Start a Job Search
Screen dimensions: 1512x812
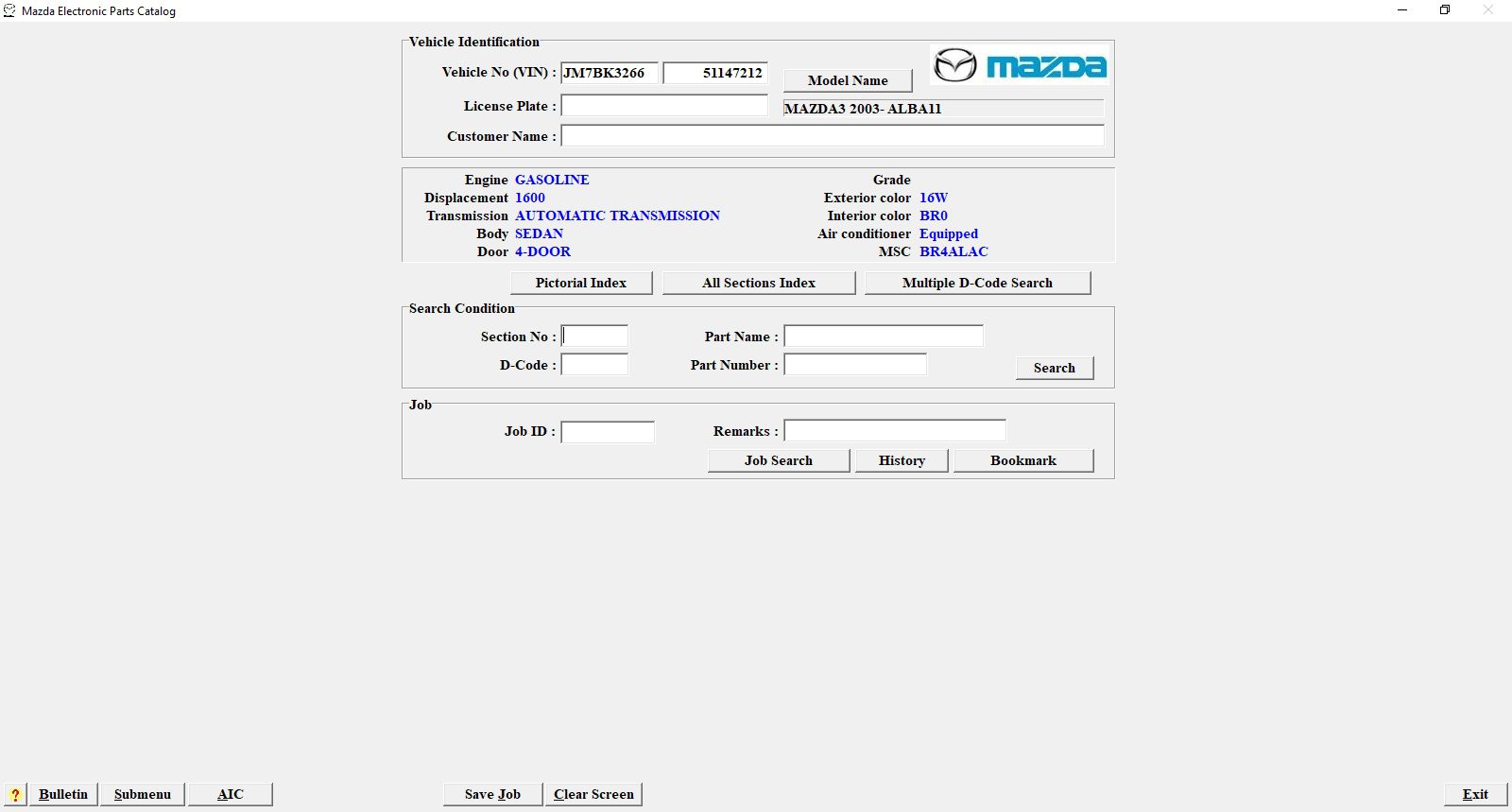(779, 460)
